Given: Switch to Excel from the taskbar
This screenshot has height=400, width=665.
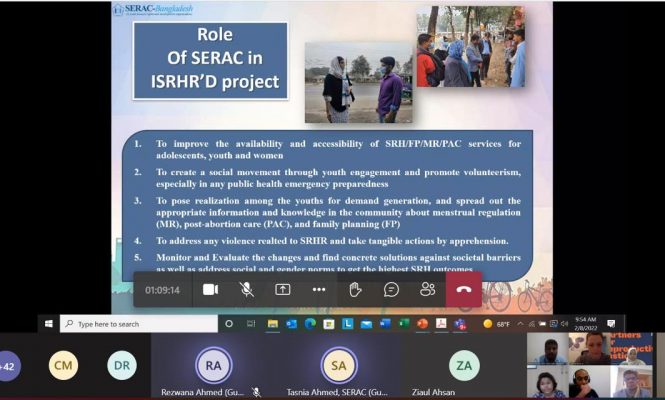Looking at the screenshot, I should [x=404, y=324].
